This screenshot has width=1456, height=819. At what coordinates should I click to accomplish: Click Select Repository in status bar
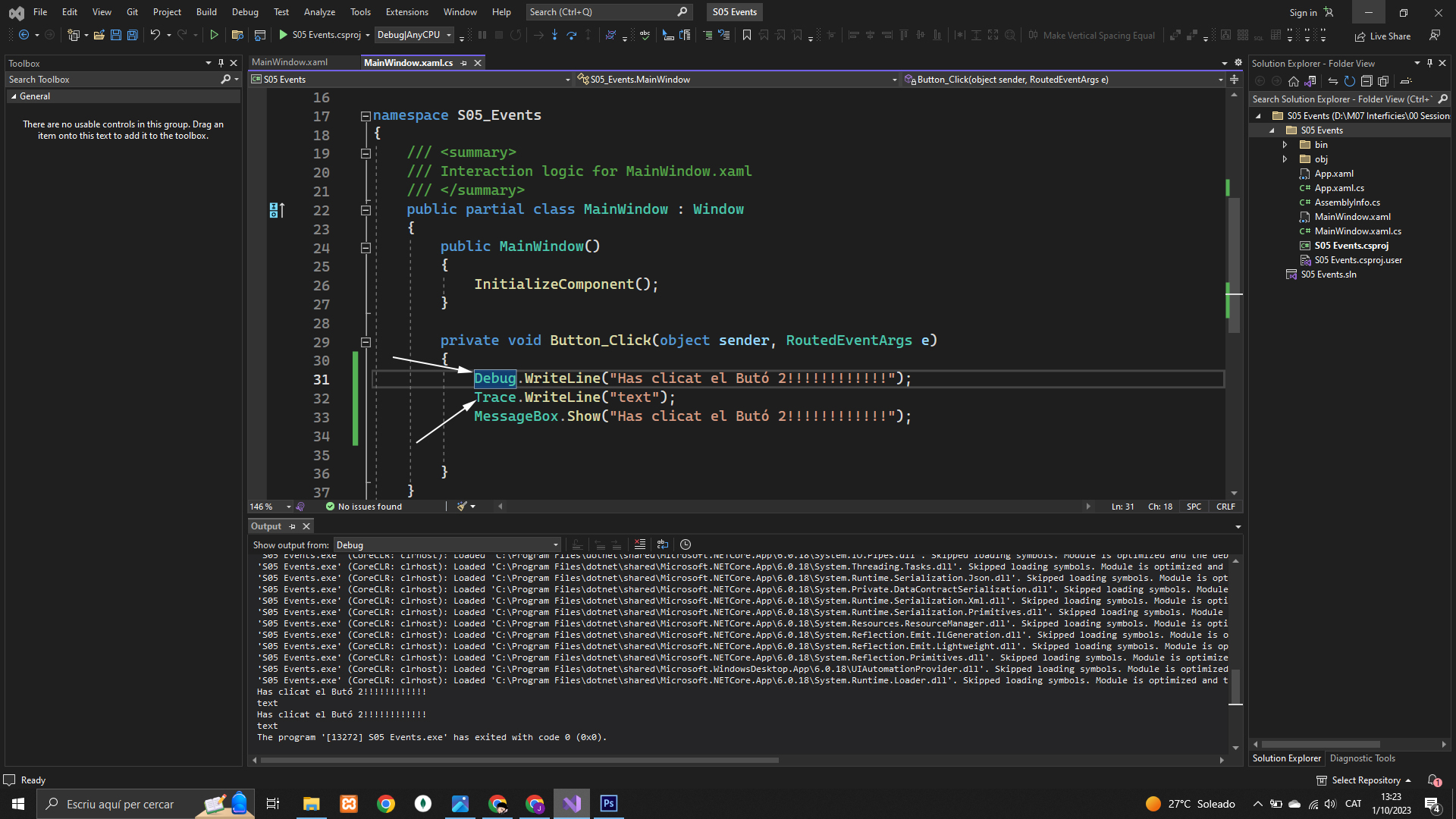point(1365,780)
